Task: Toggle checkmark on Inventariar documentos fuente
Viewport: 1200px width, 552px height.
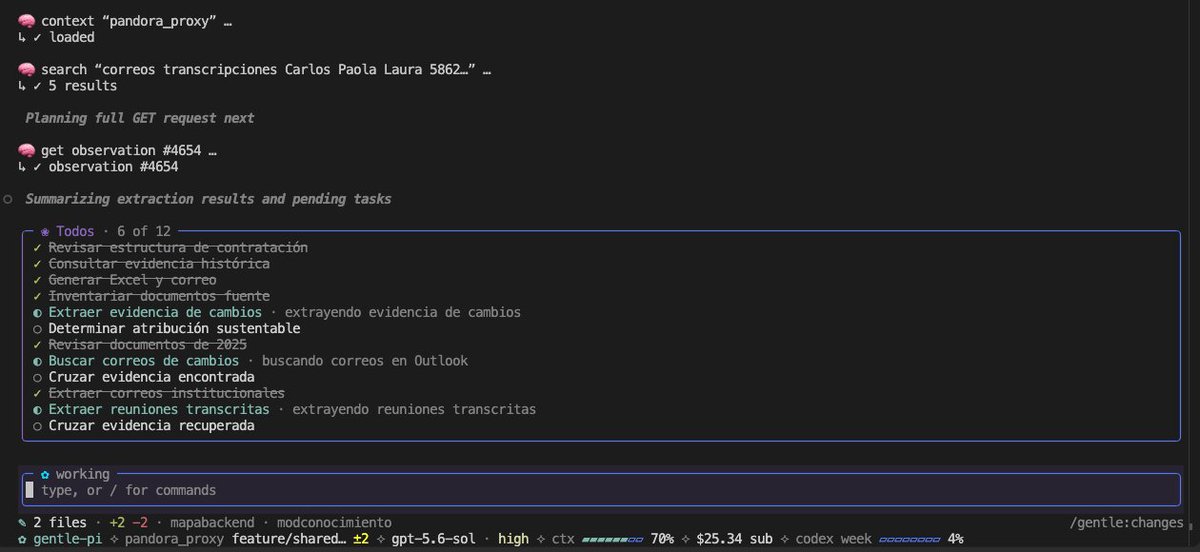Action: (37, 296)
